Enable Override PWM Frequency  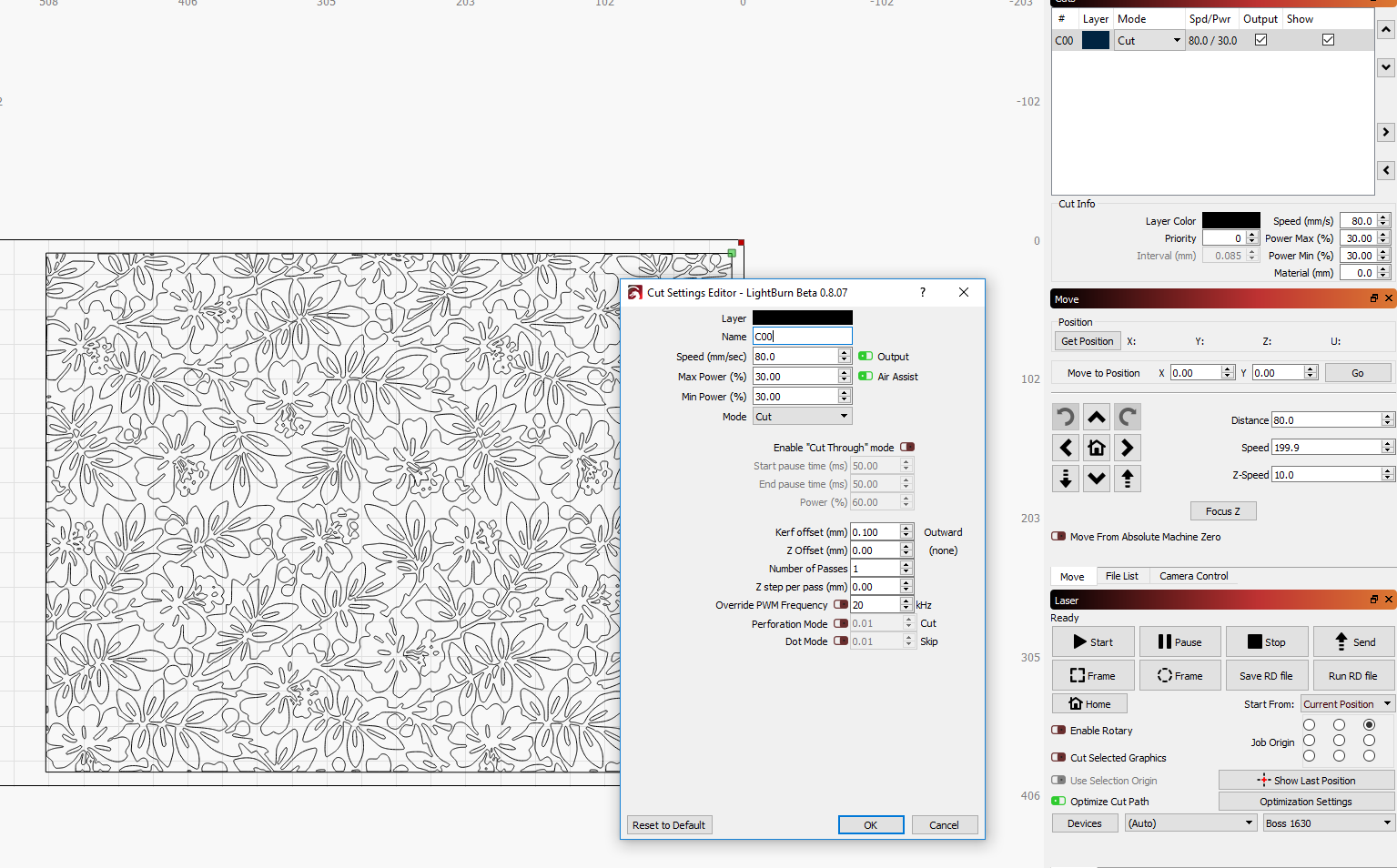click(841, 604)
